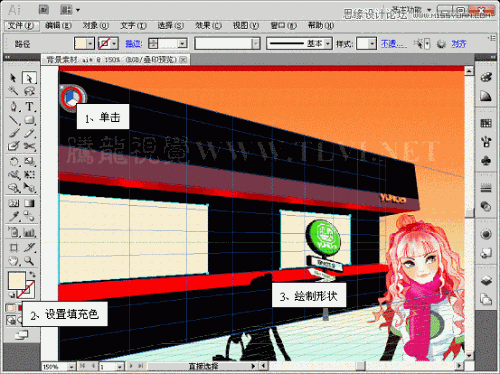Open the artboard number dropdown
Viewport: 500px width, 374px height.
(x=120, y=366)
